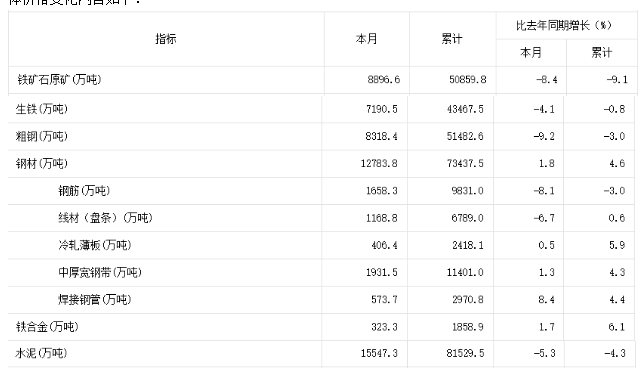Click the 冷轧薄板(万吨) row label
The height and width of the screenshot is (372, 643).
coord(95,245)
